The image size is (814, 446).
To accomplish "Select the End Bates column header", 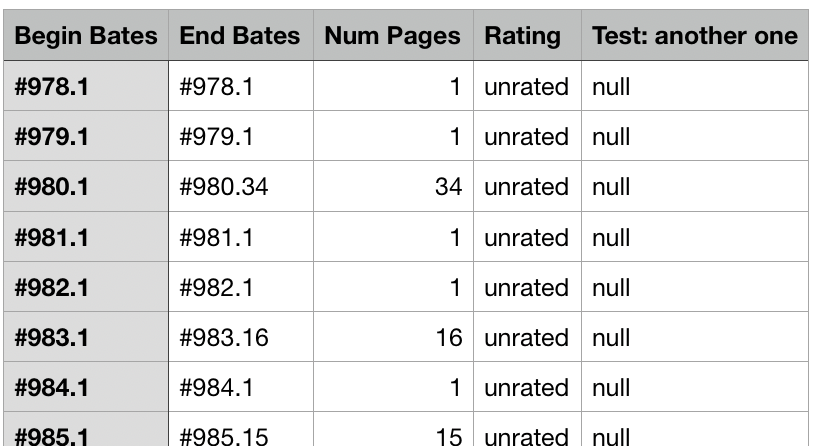I will coord(241,35).
